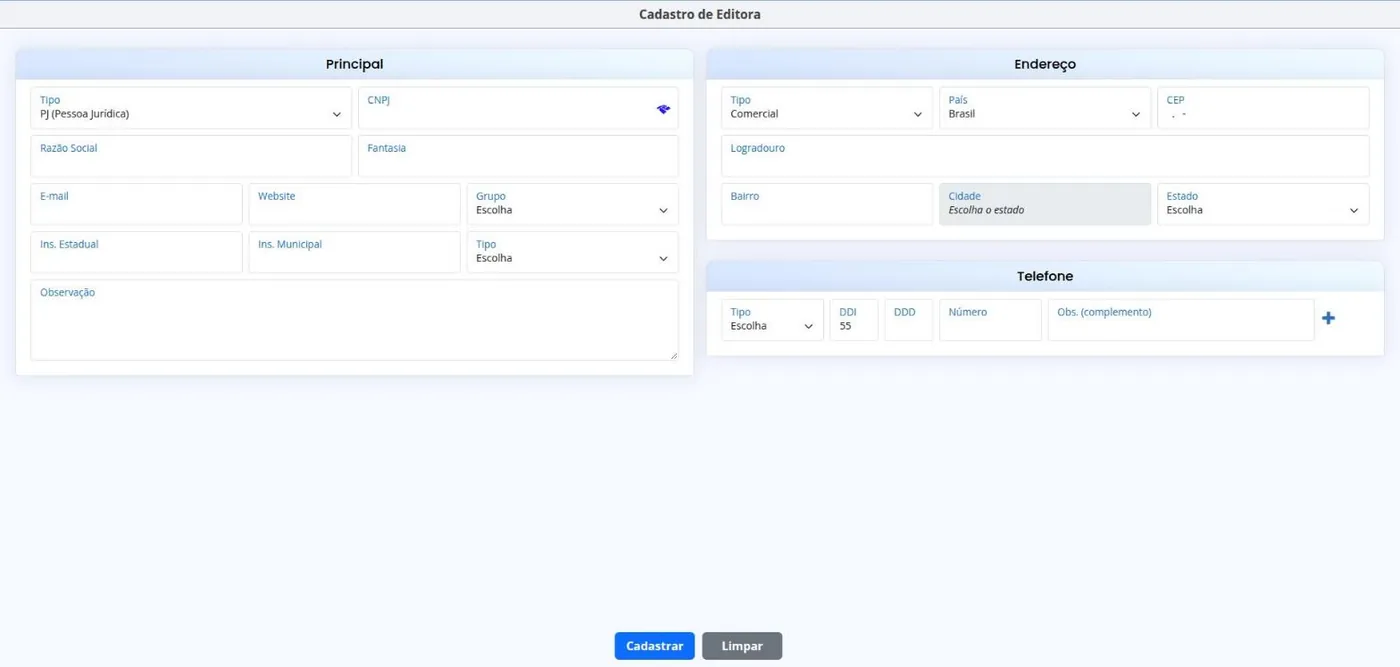Select the Obs. (complemento) field

click(1181, 320)
